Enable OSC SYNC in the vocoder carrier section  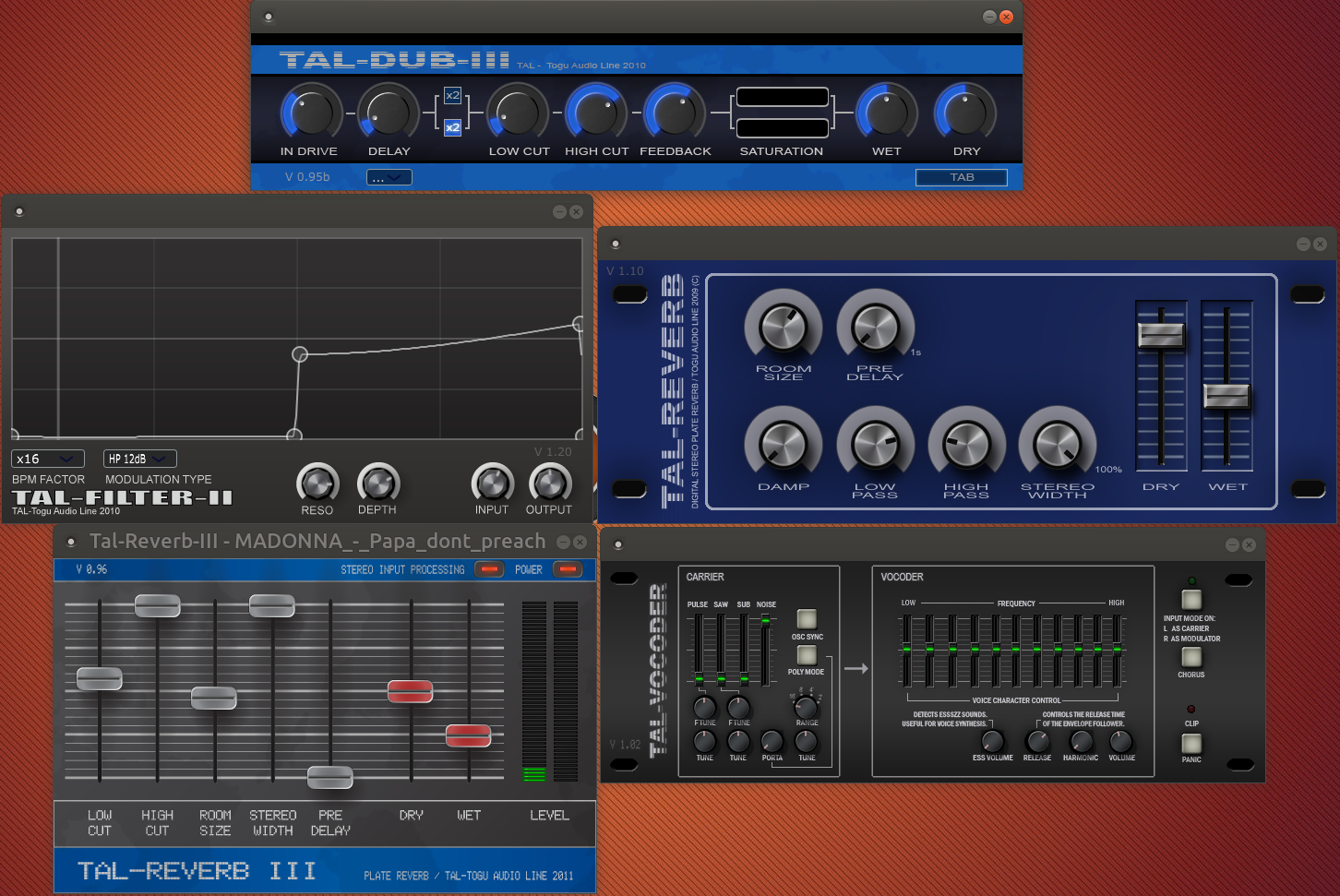click(x=806, y=618)
